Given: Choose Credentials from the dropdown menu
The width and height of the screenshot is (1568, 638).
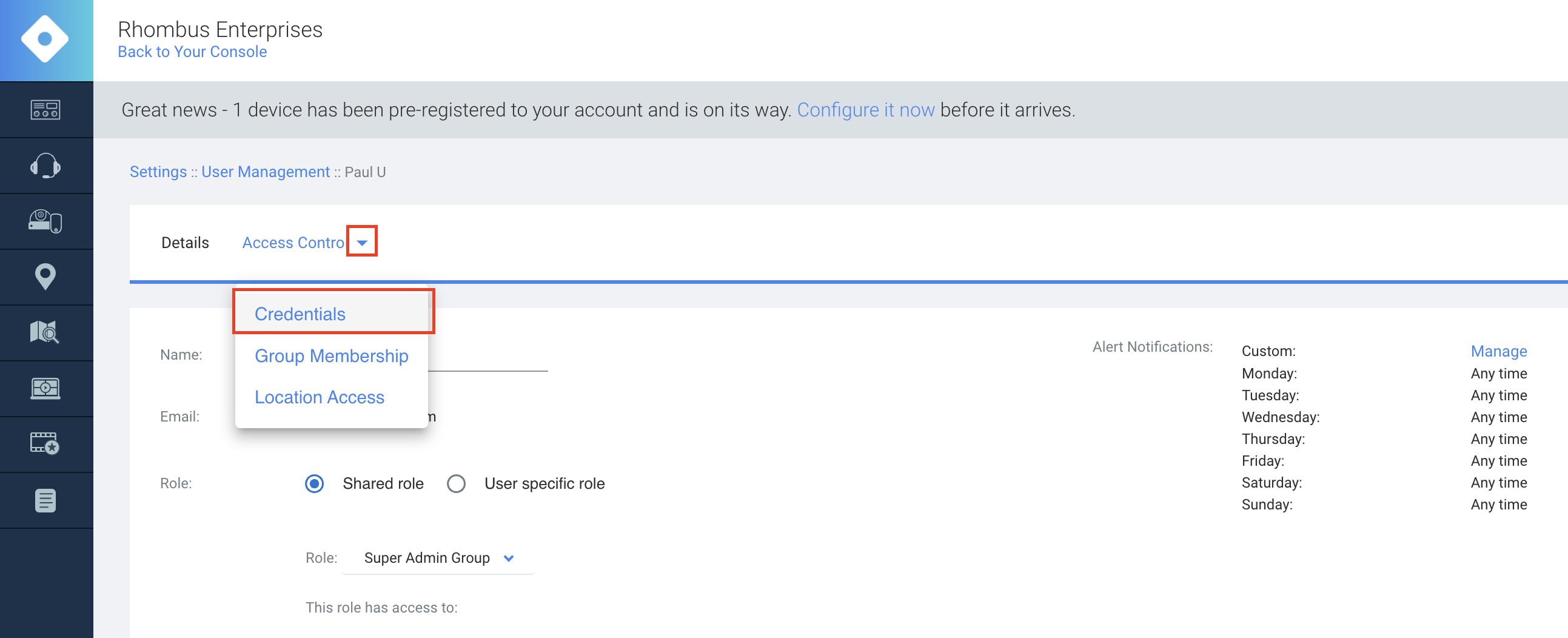Looking at the screenshot, I should (x=300, y=314).
